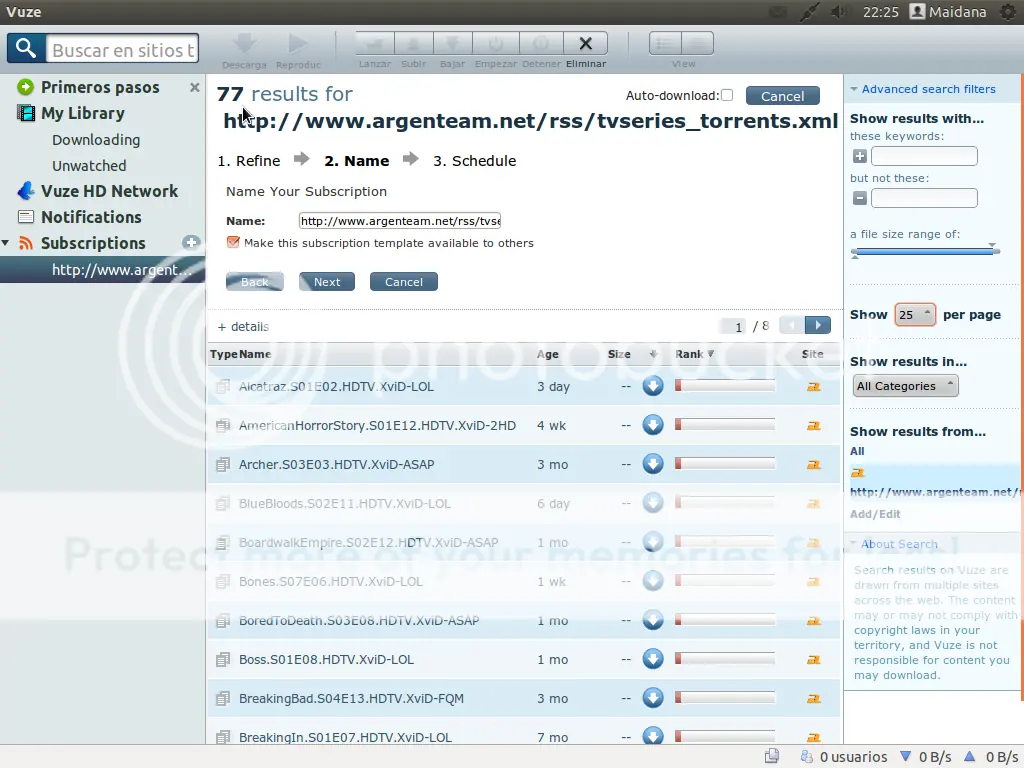Screen dimensions: 1024x768
Task: Click the minus icon beside excluded keywords
Action: coord(859,198)
